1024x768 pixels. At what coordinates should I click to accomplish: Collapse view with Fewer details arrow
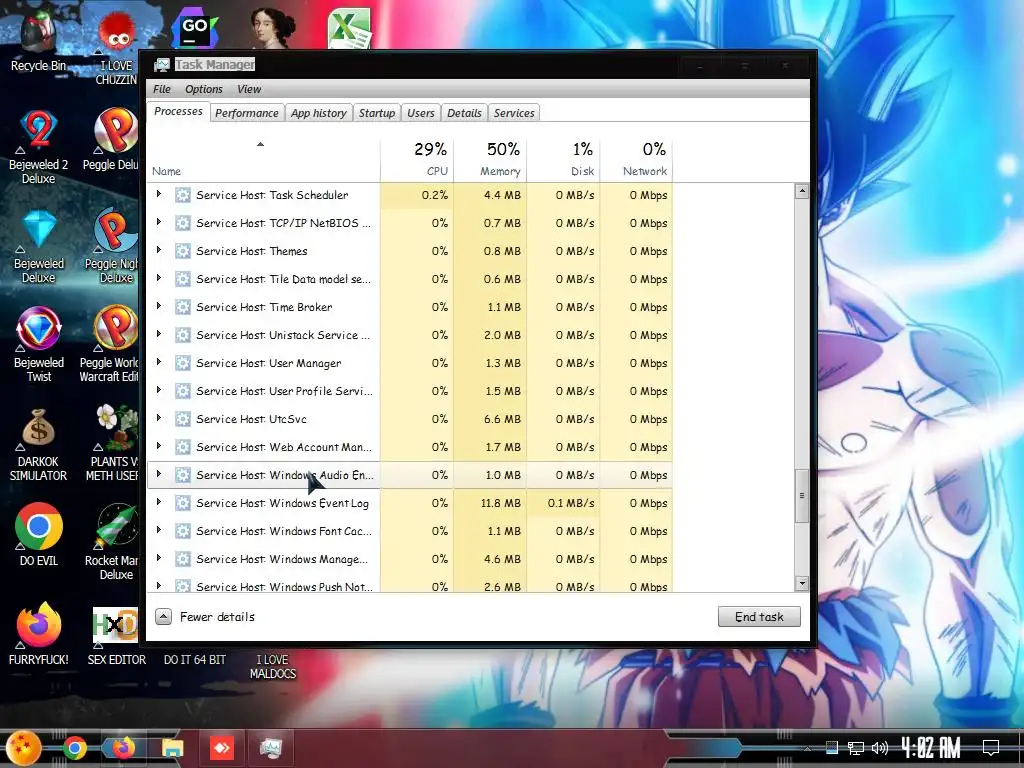click(x=163, y=616)
